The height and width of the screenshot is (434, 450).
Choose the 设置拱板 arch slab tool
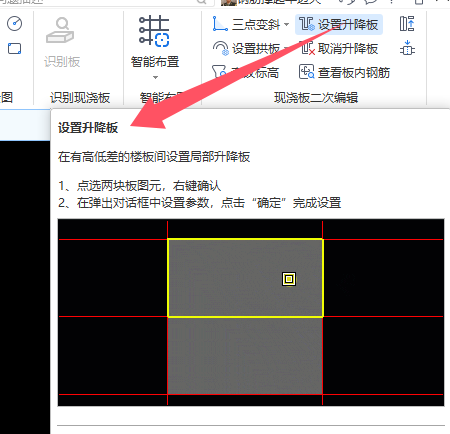click(247, 49)
